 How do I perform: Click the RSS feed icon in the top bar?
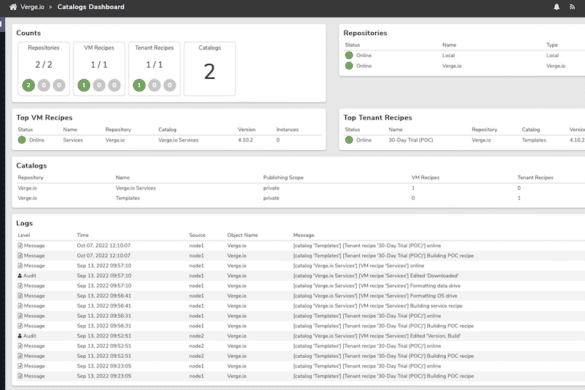coord(572,7)
